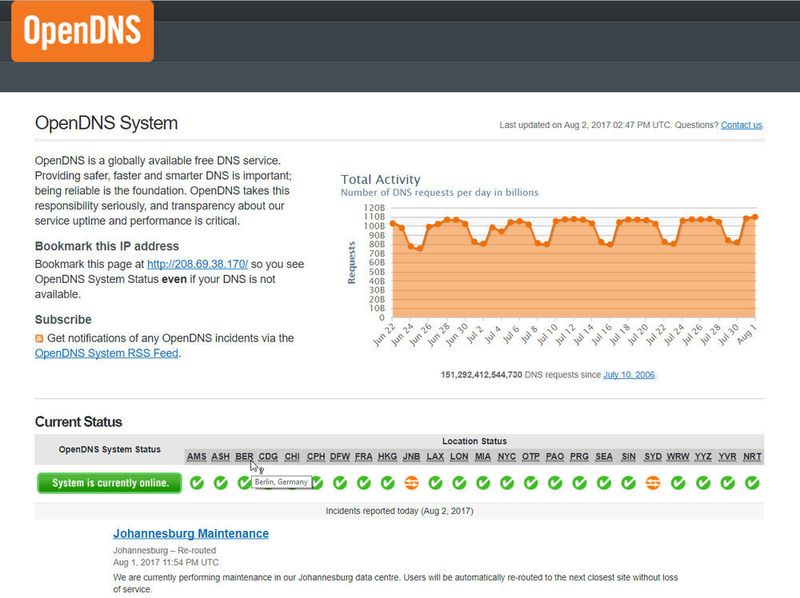Click the 'Berlin, Germany' tooltip
800x598 pixels.
point(281,482)
